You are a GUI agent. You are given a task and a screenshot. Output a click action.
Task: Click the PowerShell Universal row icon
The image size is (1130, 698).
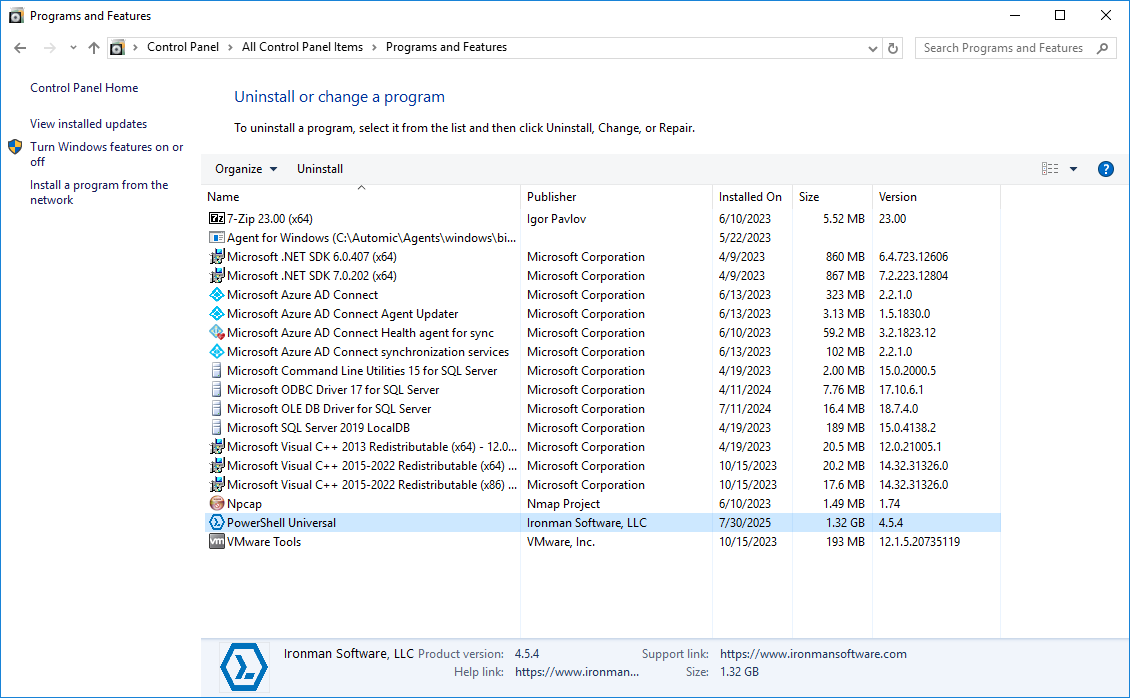216,523
